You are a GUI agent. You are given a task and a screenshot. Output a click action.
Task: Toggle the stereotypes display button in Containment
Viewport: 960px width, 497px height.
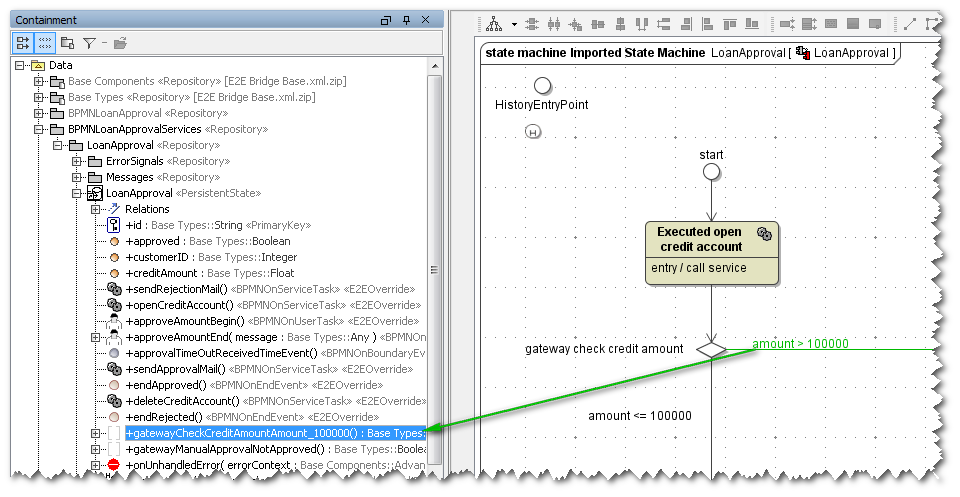point(45,42)
